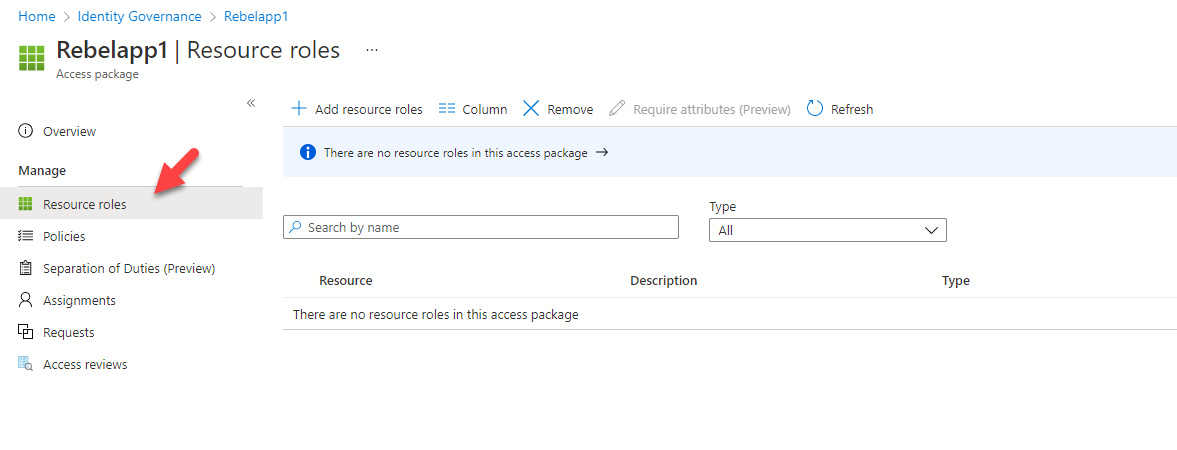Click the Manage section heading
The width and height of the screenshot is (1177, 450).
42,171
